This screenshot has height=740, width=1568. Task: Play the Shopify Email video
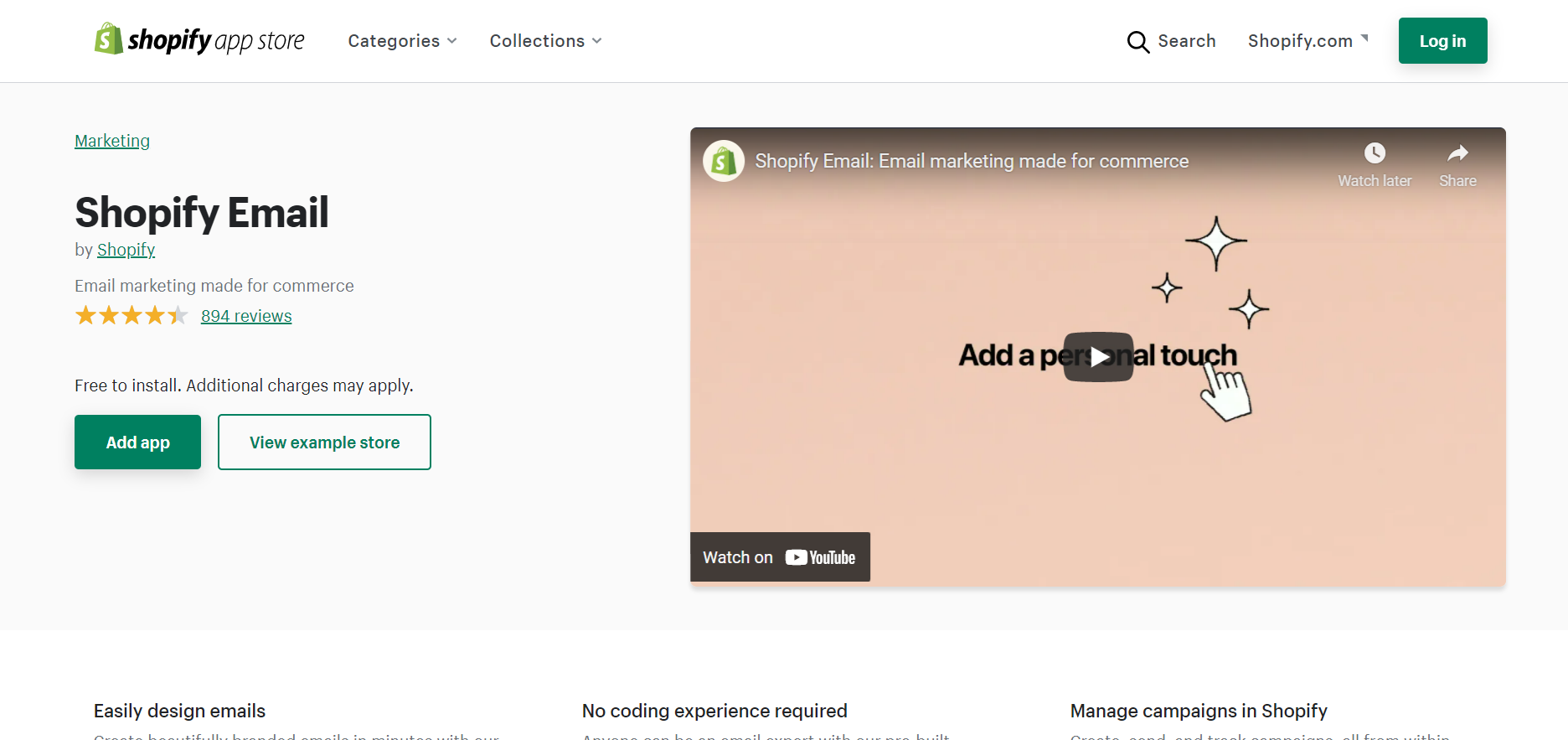[x=1098, y=357]
